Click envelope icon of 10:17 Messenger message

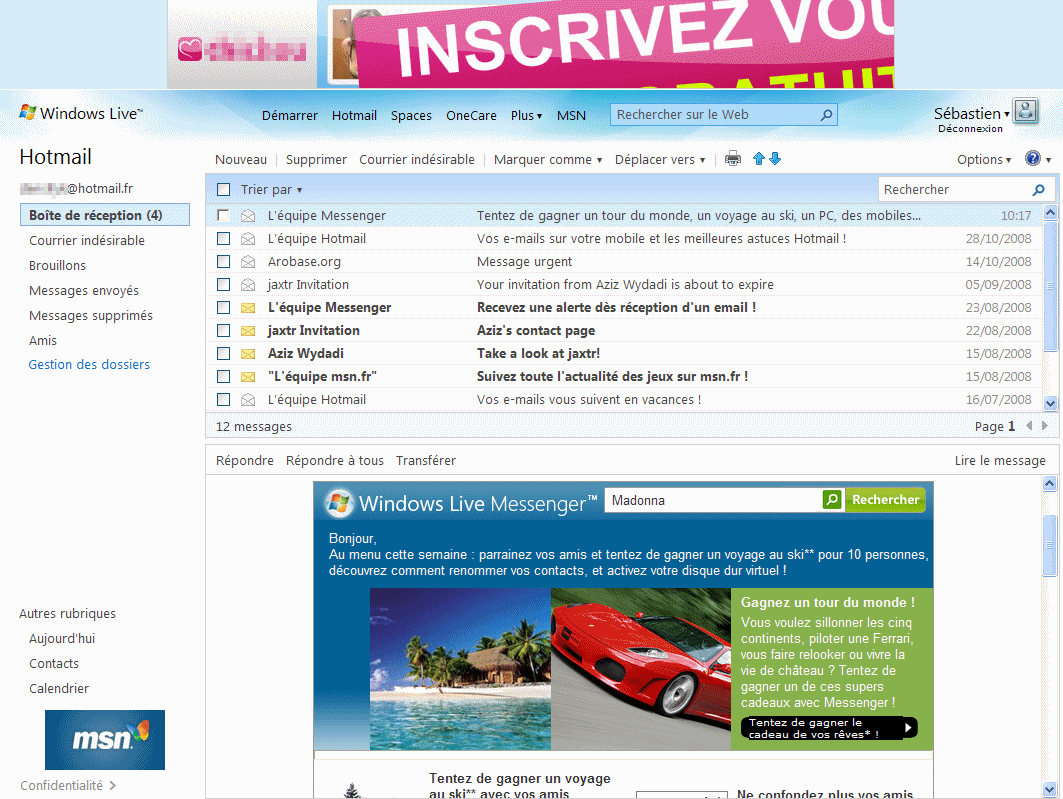point(248,216)
